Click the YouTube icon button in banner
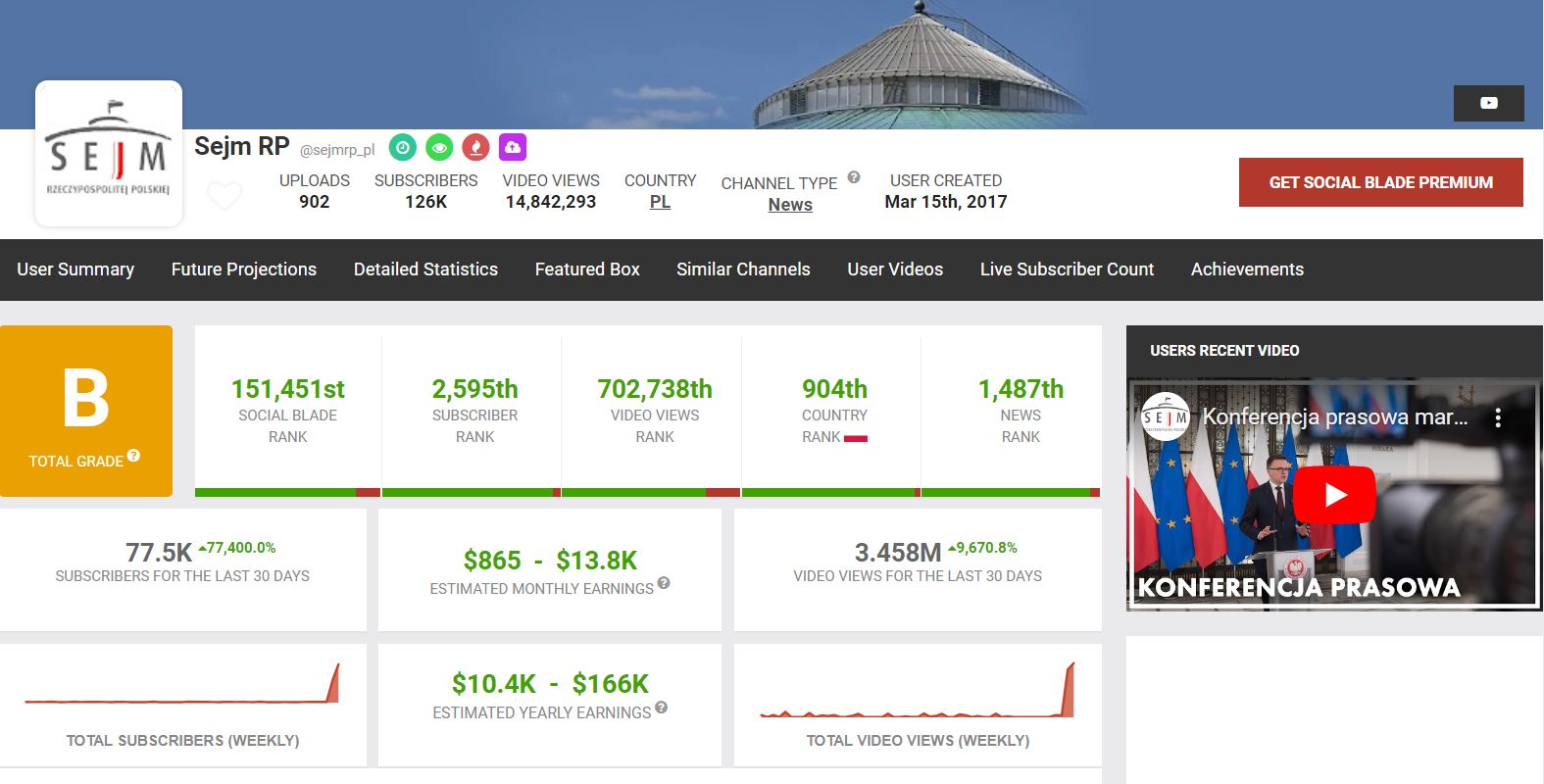Viewport: 1544px width, 784px height. [1489, 103]
